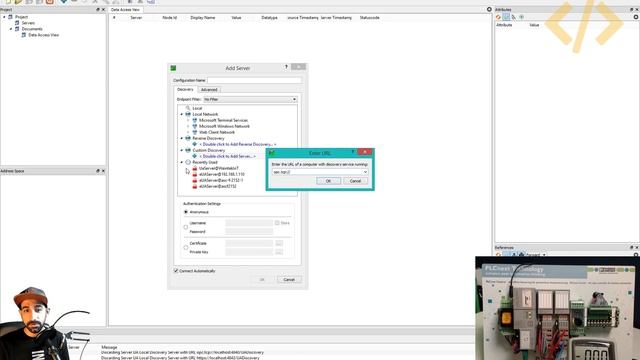
Task: Click the Microsoft Terminal Services network icon
Action: point(195,120)
